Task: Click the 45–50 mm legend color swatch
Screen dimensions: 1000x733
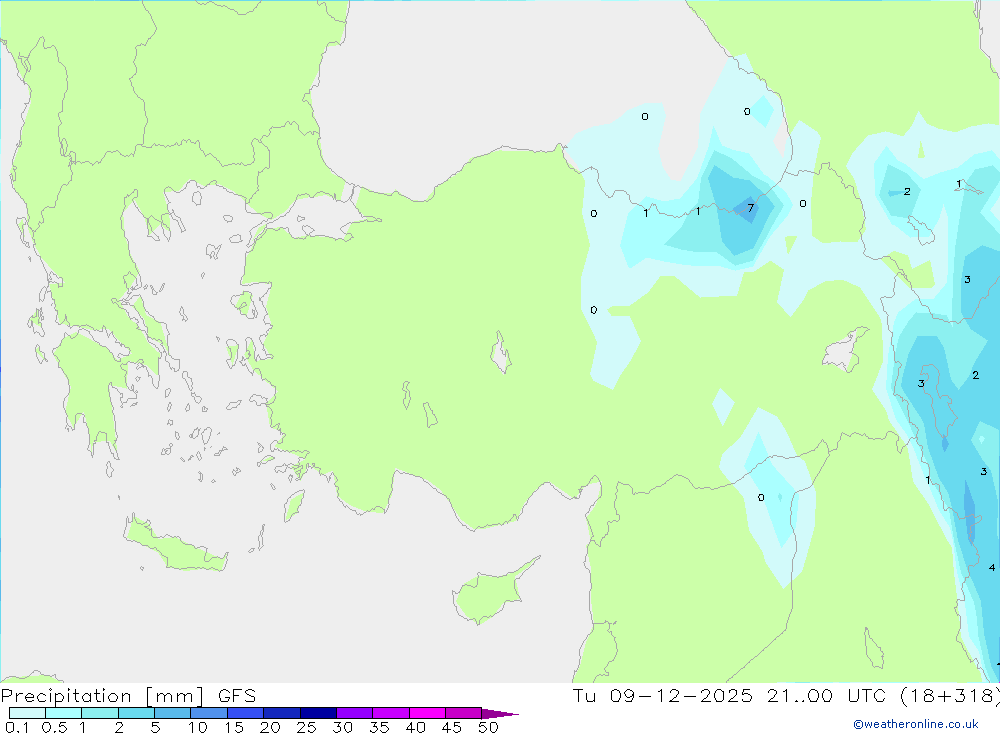Action: coord(463,713)
